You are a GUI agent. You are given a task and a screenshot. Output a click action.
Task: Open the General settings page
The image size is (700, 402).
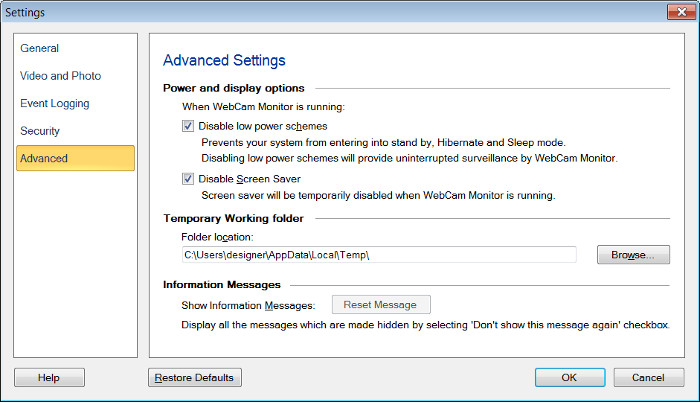coord(40,48)
